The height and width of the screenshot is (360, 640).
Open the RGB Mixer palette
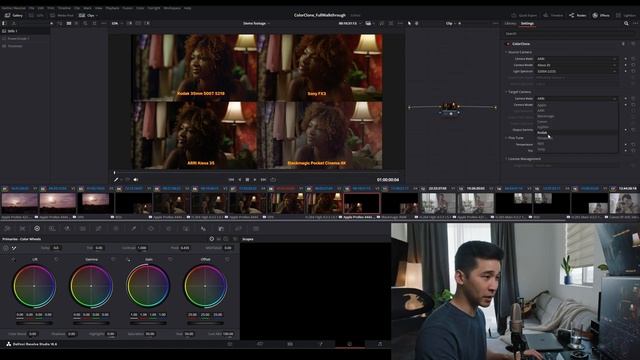click(67, 229)
